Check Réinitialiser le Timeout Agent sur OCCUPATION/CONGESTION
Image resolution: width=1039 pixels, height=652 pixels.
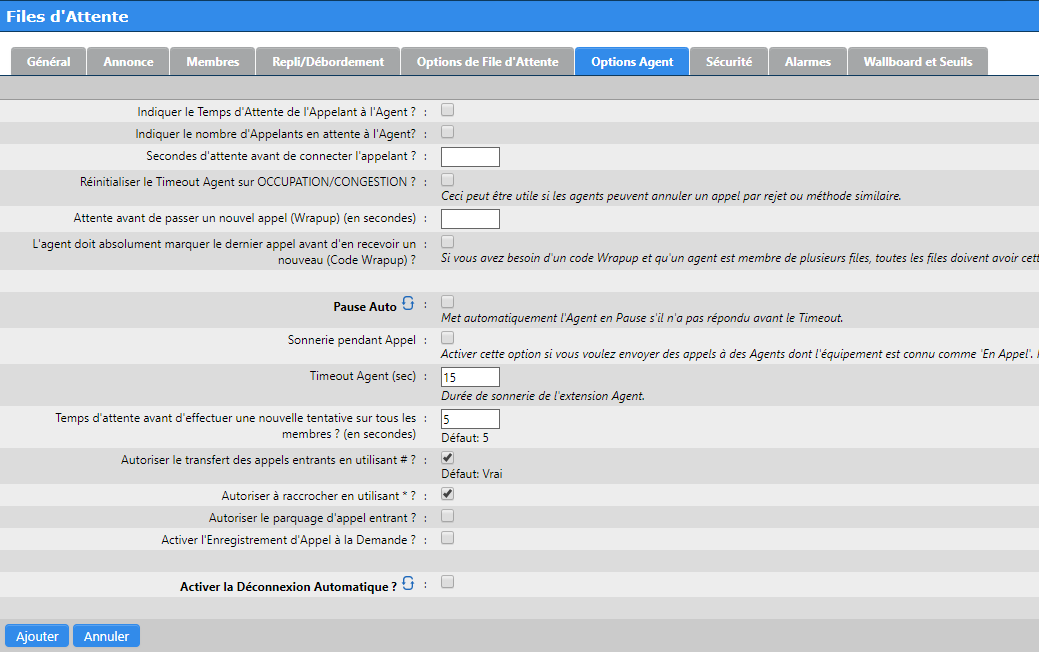[x=448, y=180]
